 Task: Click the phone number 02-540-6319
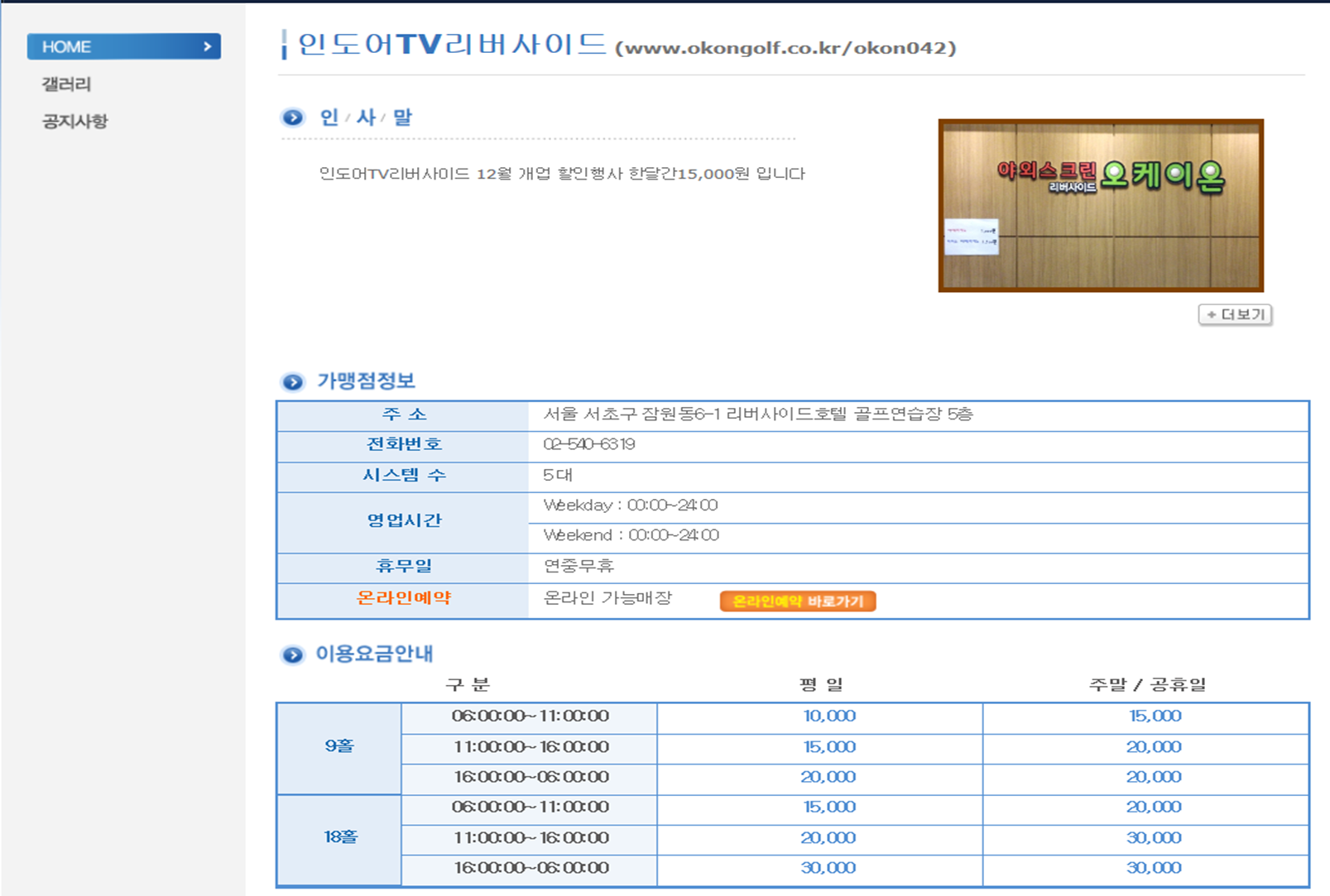click(x=589, y=445)
